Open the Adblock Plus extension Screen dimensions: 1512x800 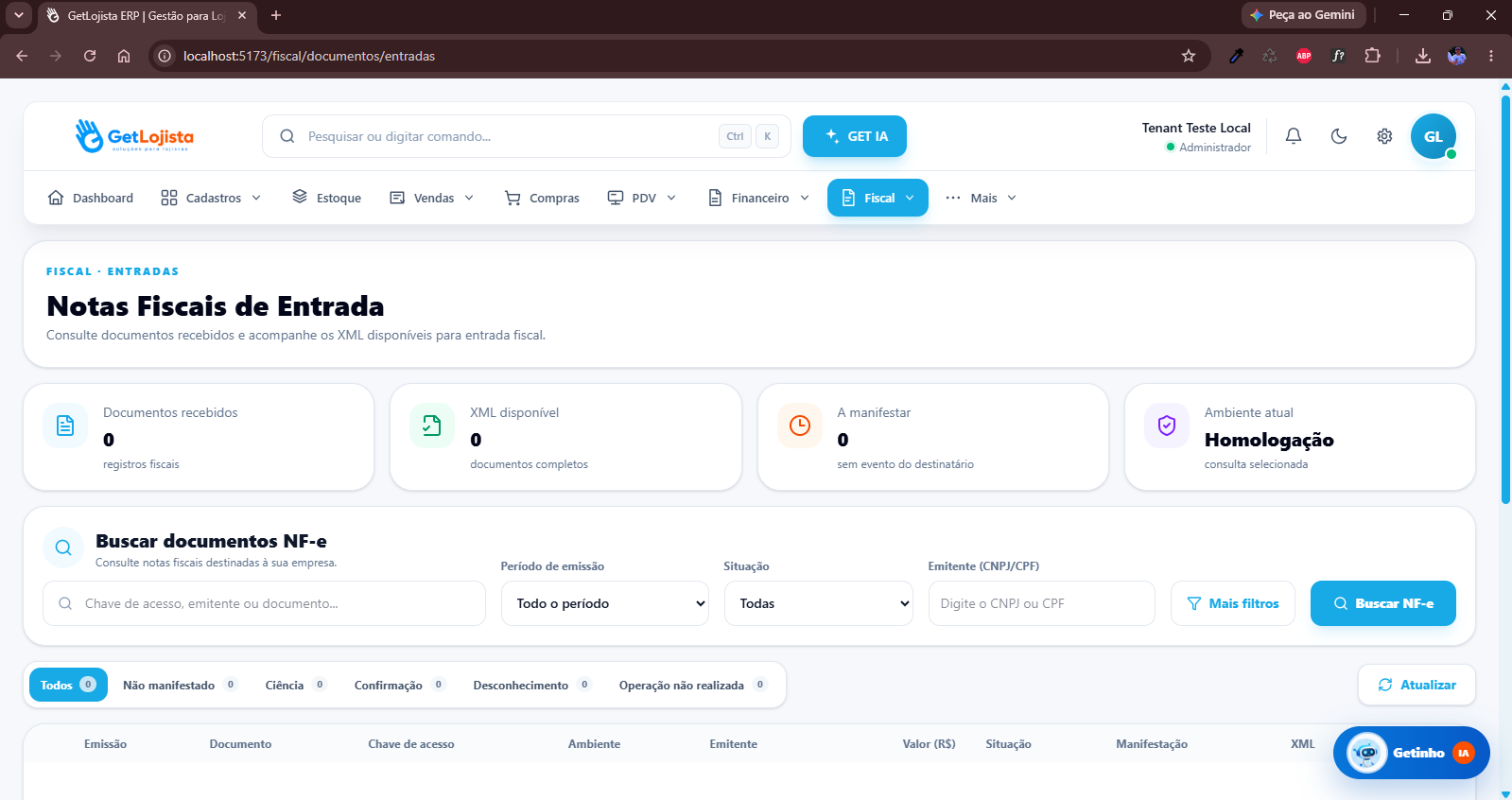pyautogui.click(x=1304, y=56)
